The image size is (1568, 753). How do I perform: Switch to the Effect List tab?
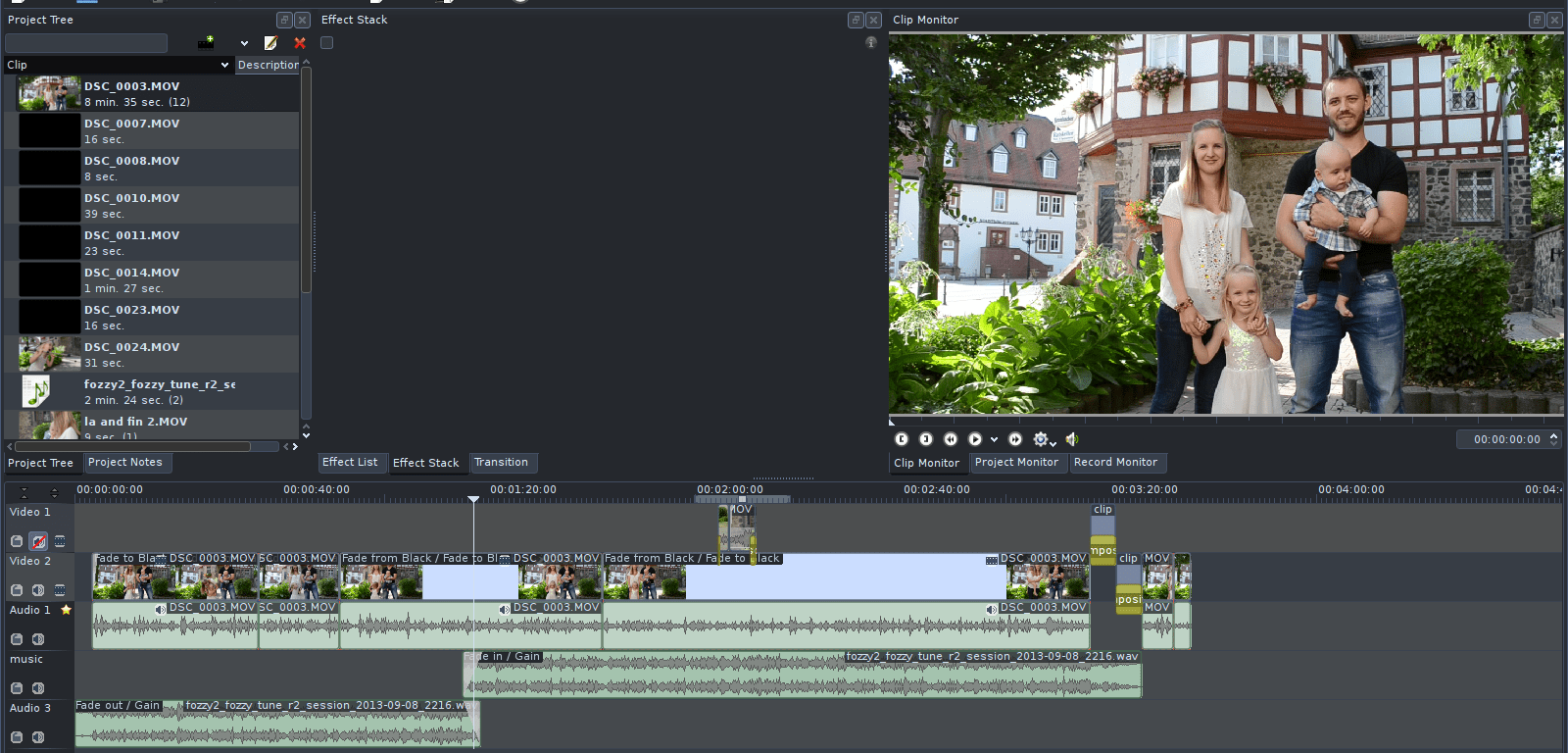[350, 463]
